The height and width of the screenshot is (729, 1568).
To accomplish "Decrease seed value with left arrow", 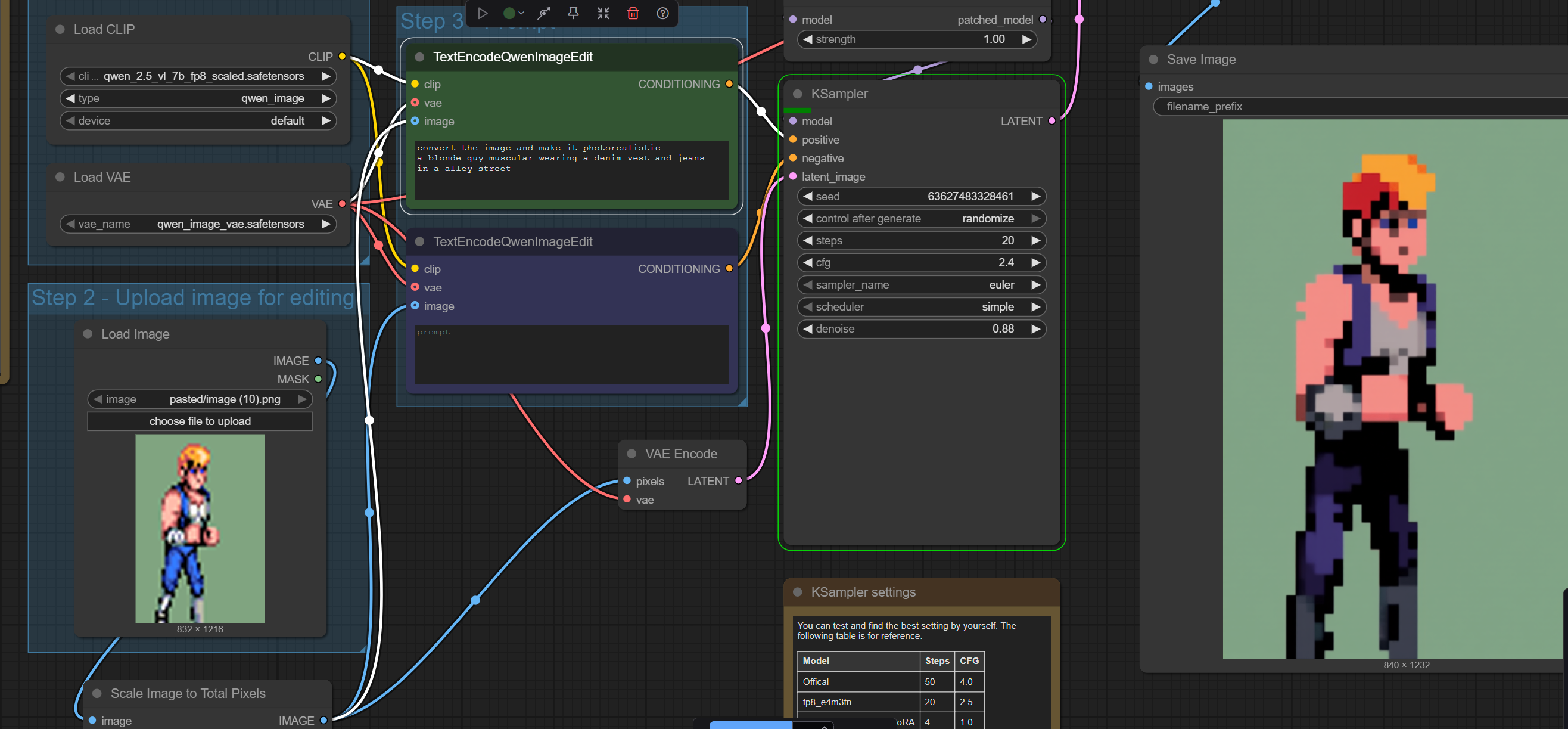I will click(x=808, y=196).
